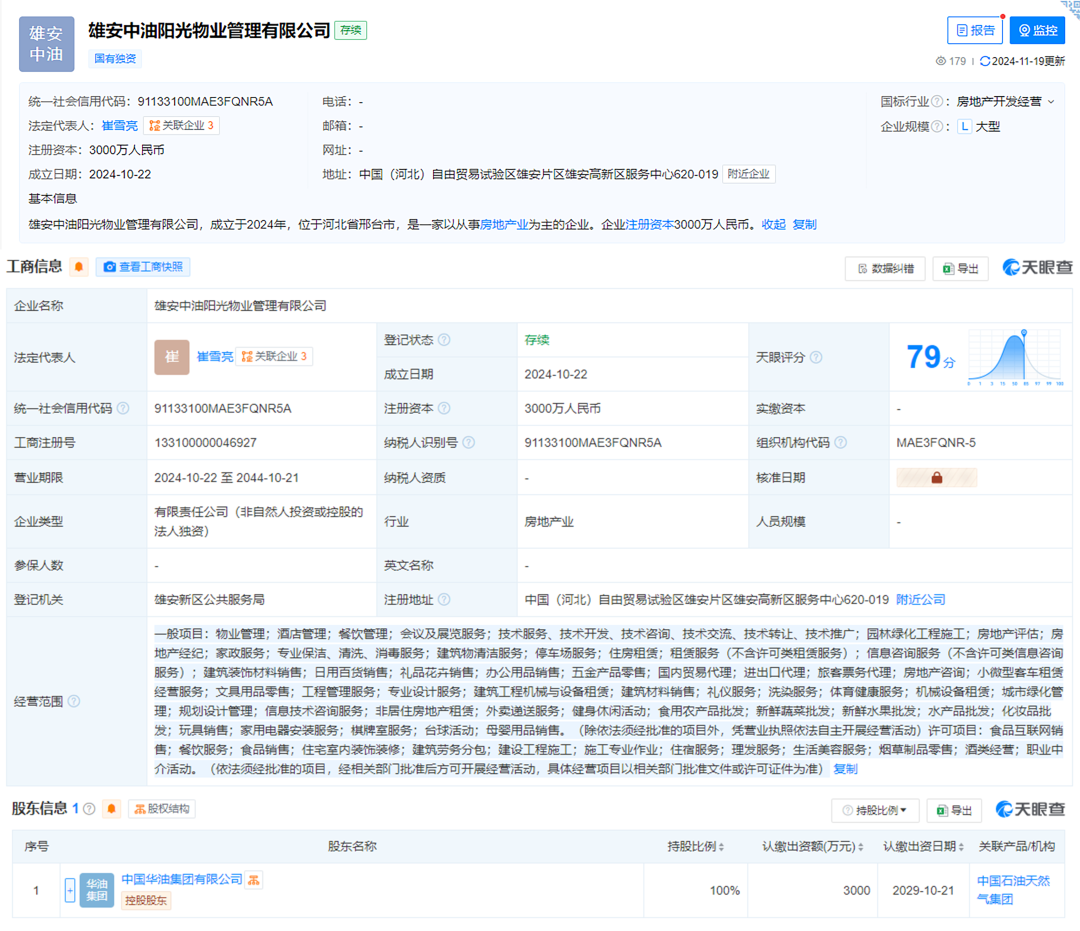Click the 控股股东 tag
Image resolution: width=1080 pixels, height=931 pixels.
point(145,900)
